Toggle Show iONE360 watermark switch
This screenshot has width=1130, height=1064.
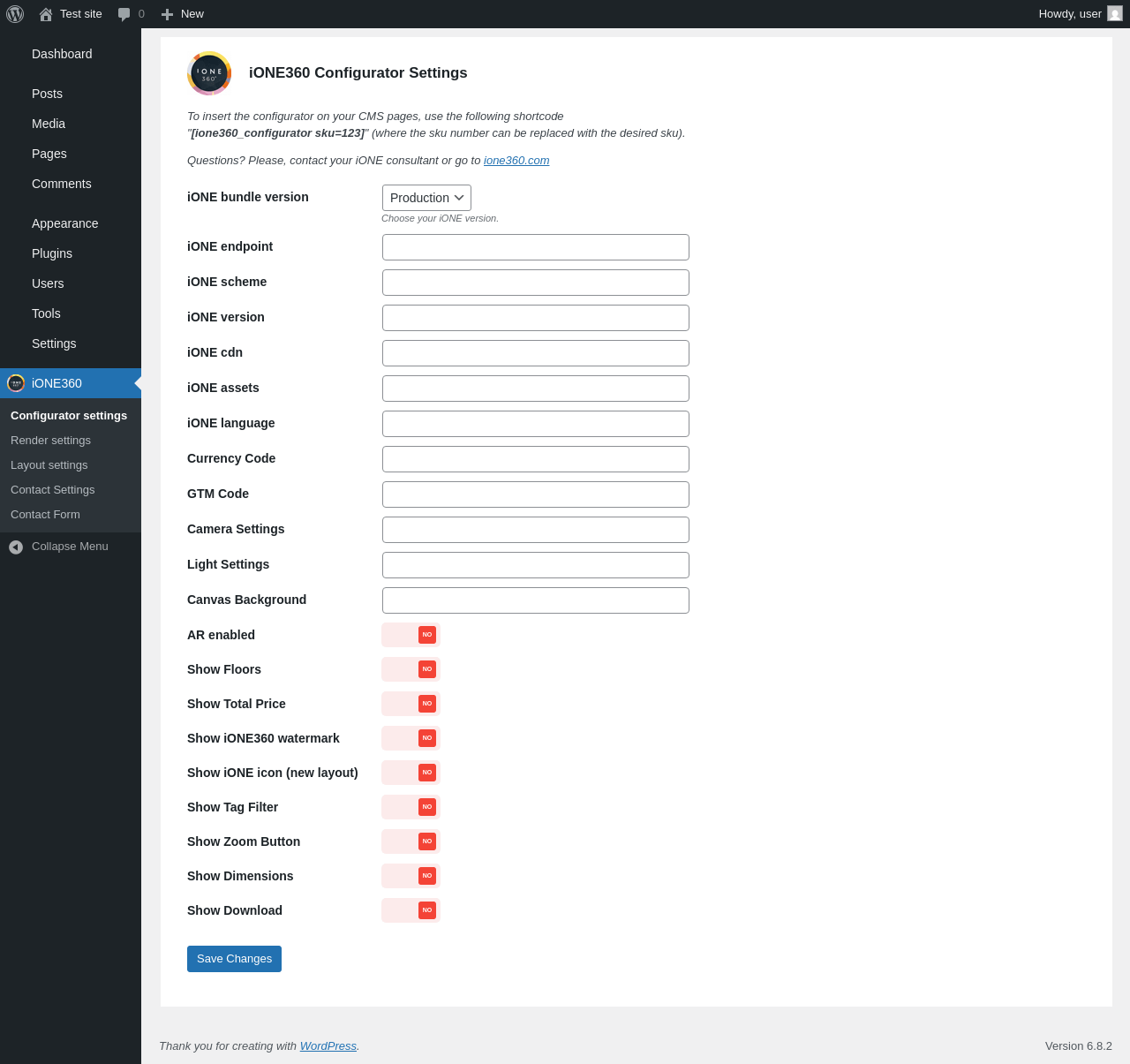[x=411, y=738]
